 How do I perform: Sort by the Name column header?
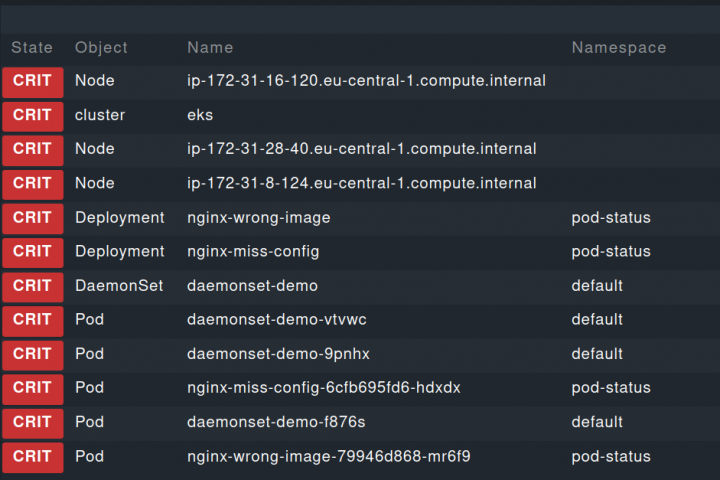[210, 47]
